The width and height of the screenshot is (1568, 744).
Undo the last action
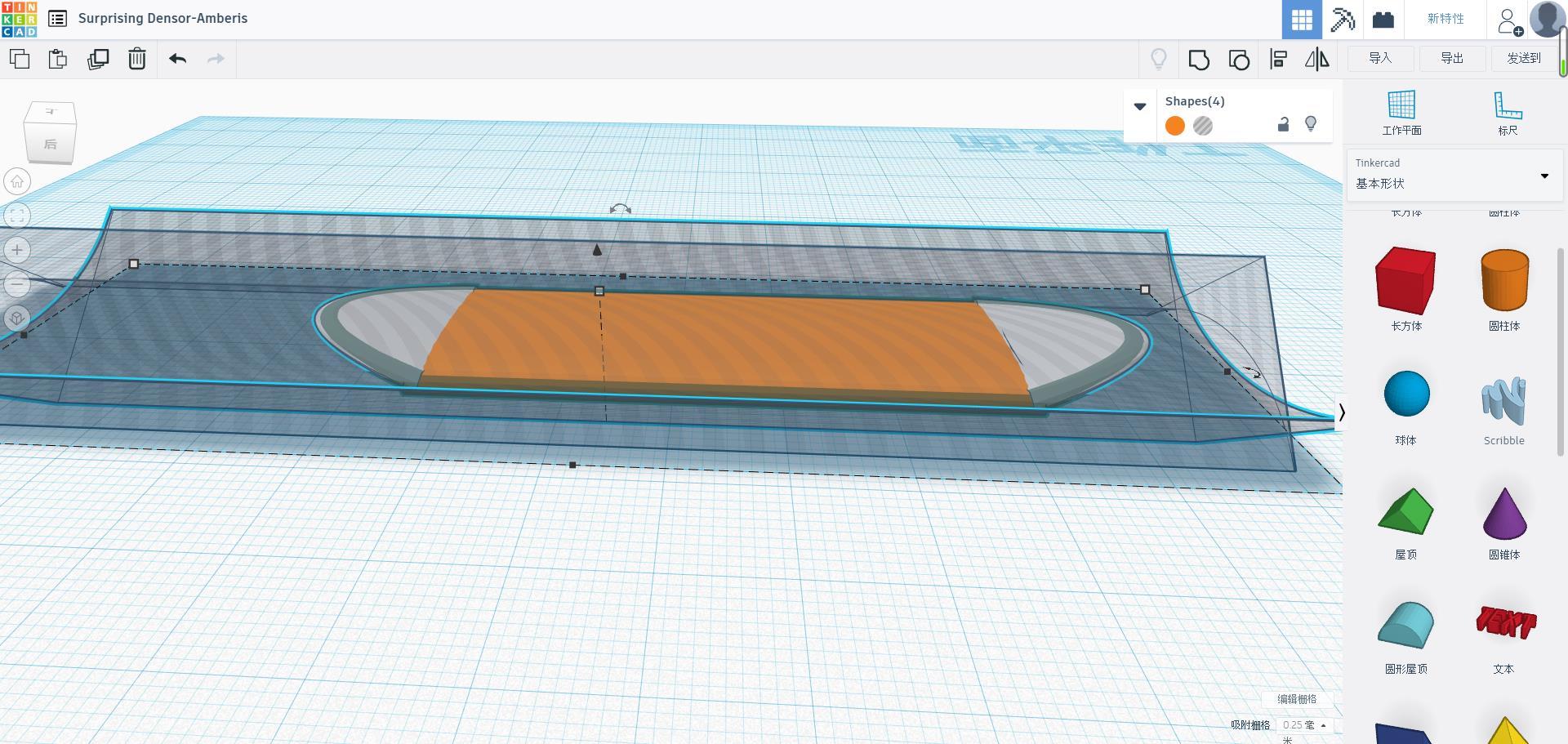tap(177, 59)
